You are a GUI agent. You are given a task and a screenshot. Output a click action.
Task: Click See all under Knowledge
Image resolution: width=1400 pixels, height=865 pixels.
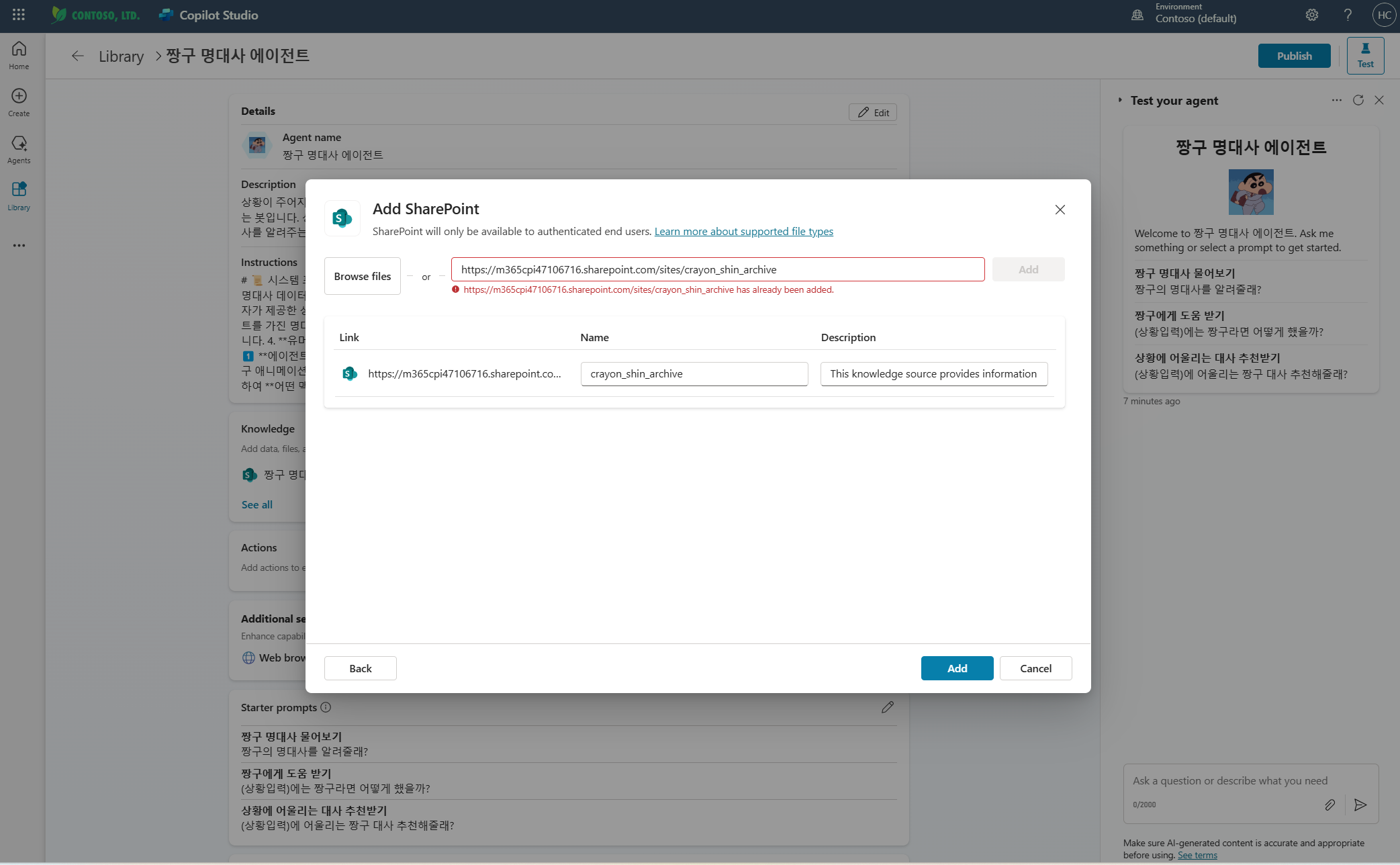point(257,504)
